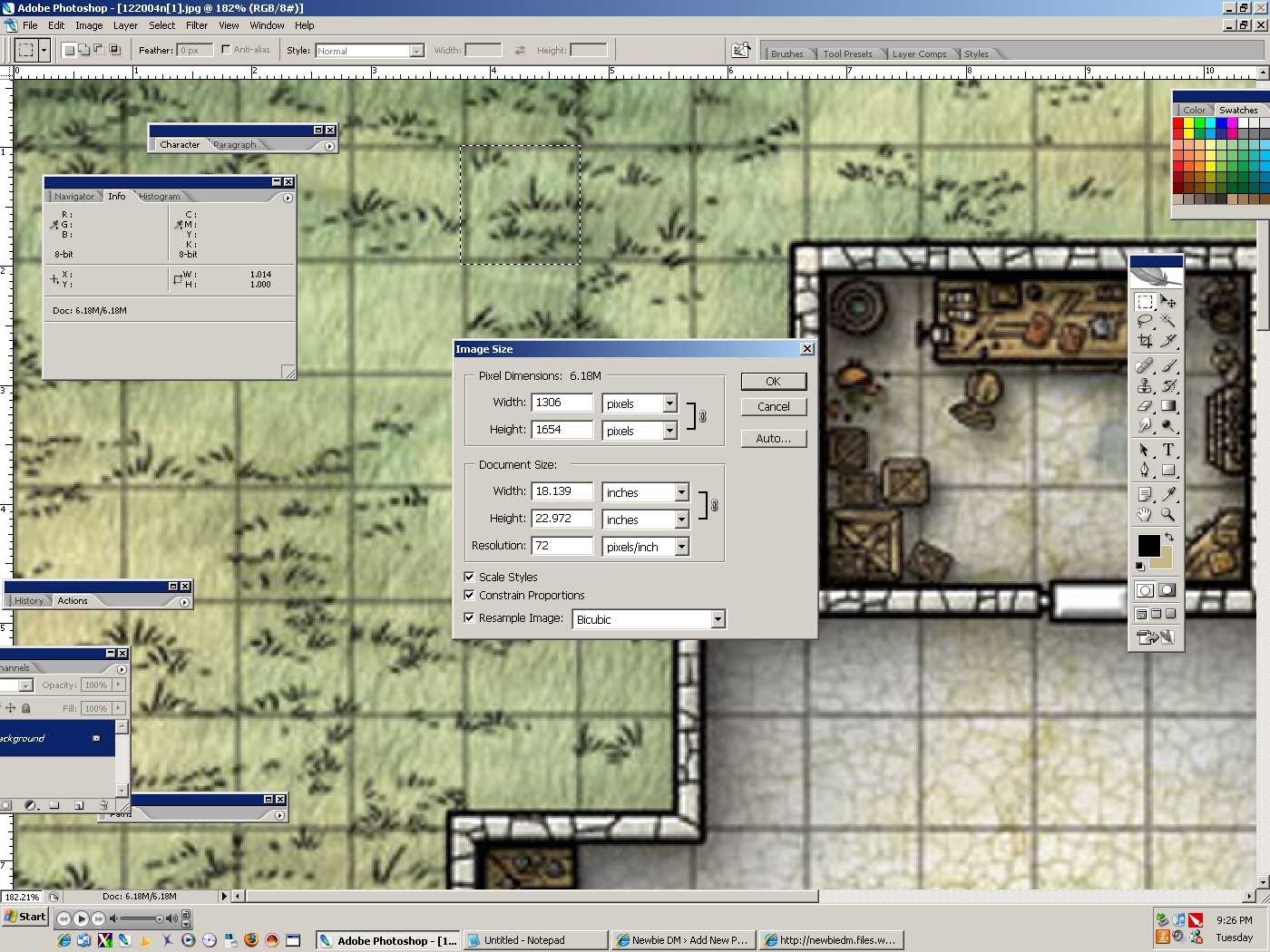Click the Auto button
This screenshot has width=1270, height=952.
(x=773, y=438)
